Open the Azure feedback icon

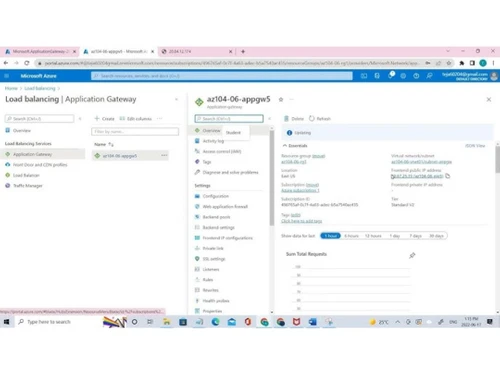(x=429, y=76)
